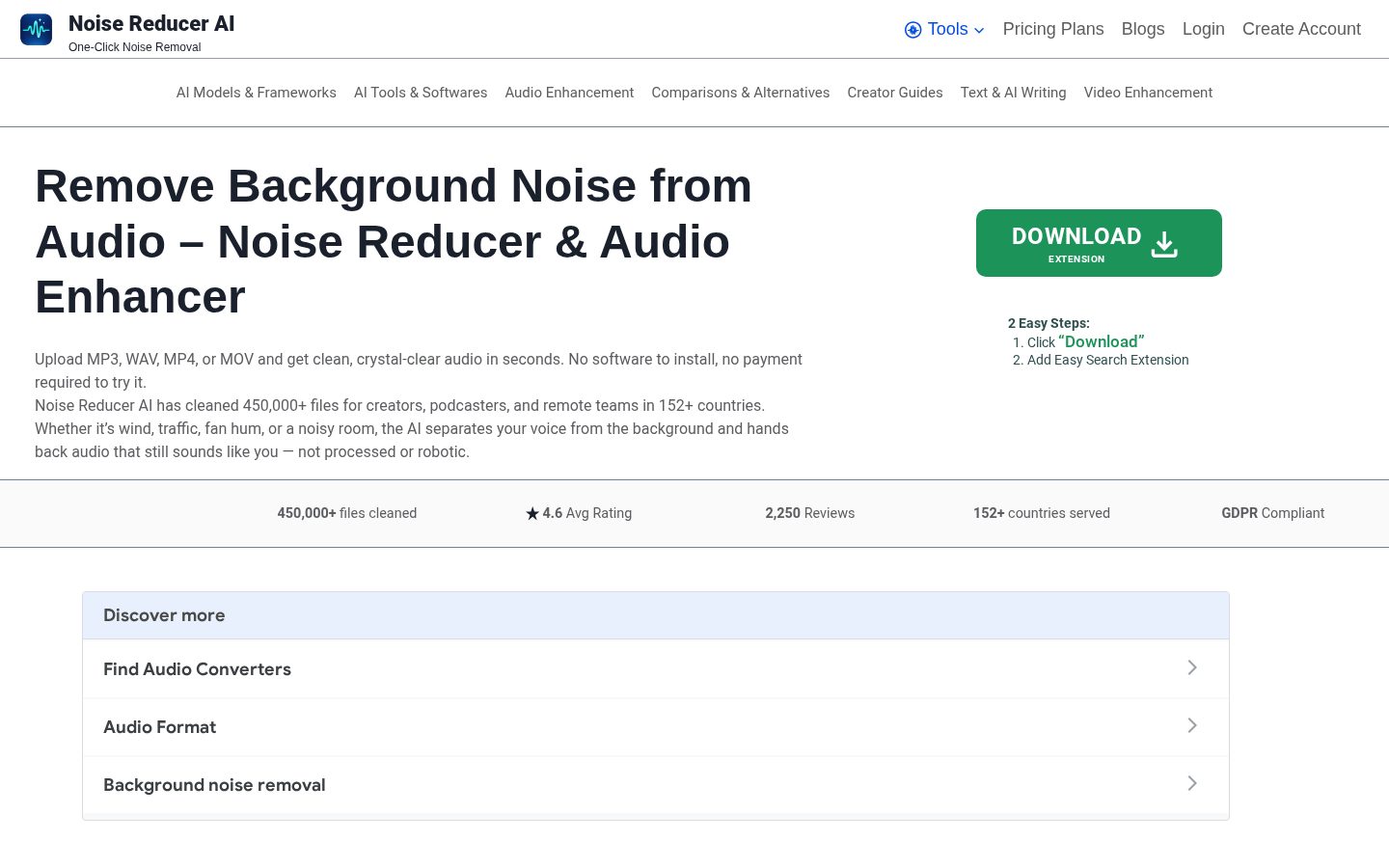This screenshot has height=868, width=1389.
Task: Click Create Account
Action: (x=1301, y=29)
